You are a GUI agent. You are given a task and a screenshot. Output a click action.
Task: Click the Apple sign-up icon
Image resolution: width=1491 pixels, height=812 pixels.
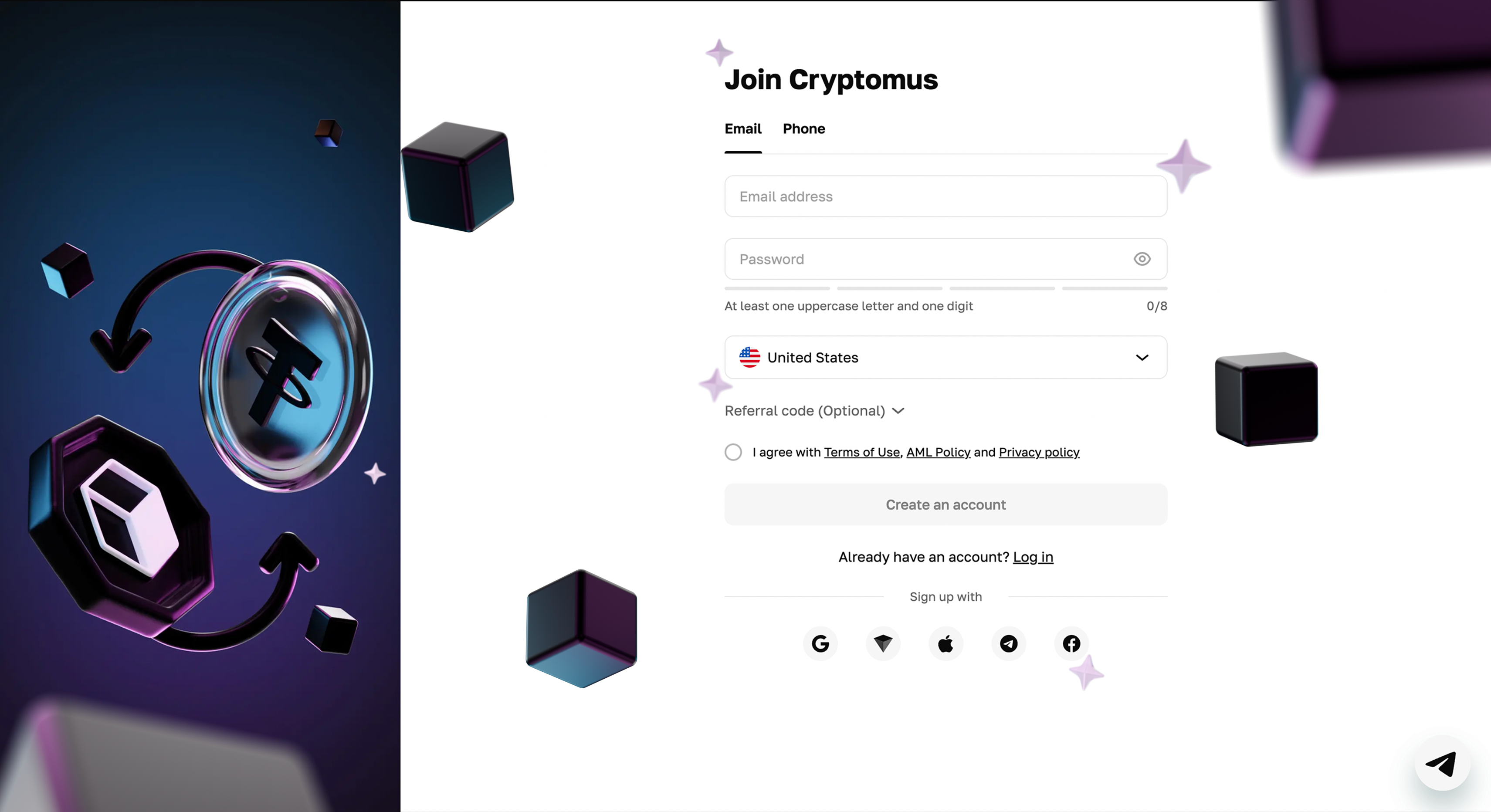coord(946,644)
